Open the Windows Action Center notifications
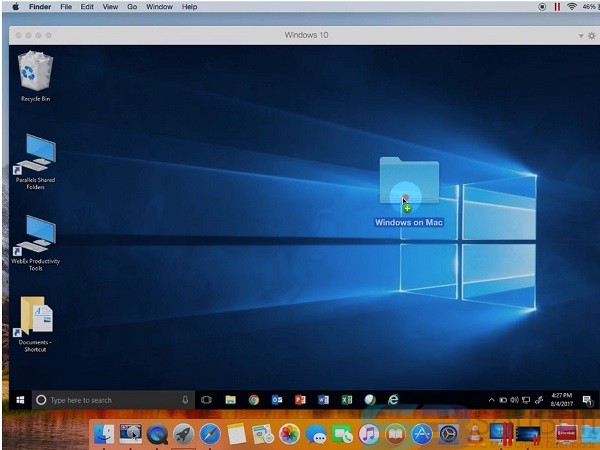Image resolution: width=600 pixels, height=450 pixels. point(587,400)
